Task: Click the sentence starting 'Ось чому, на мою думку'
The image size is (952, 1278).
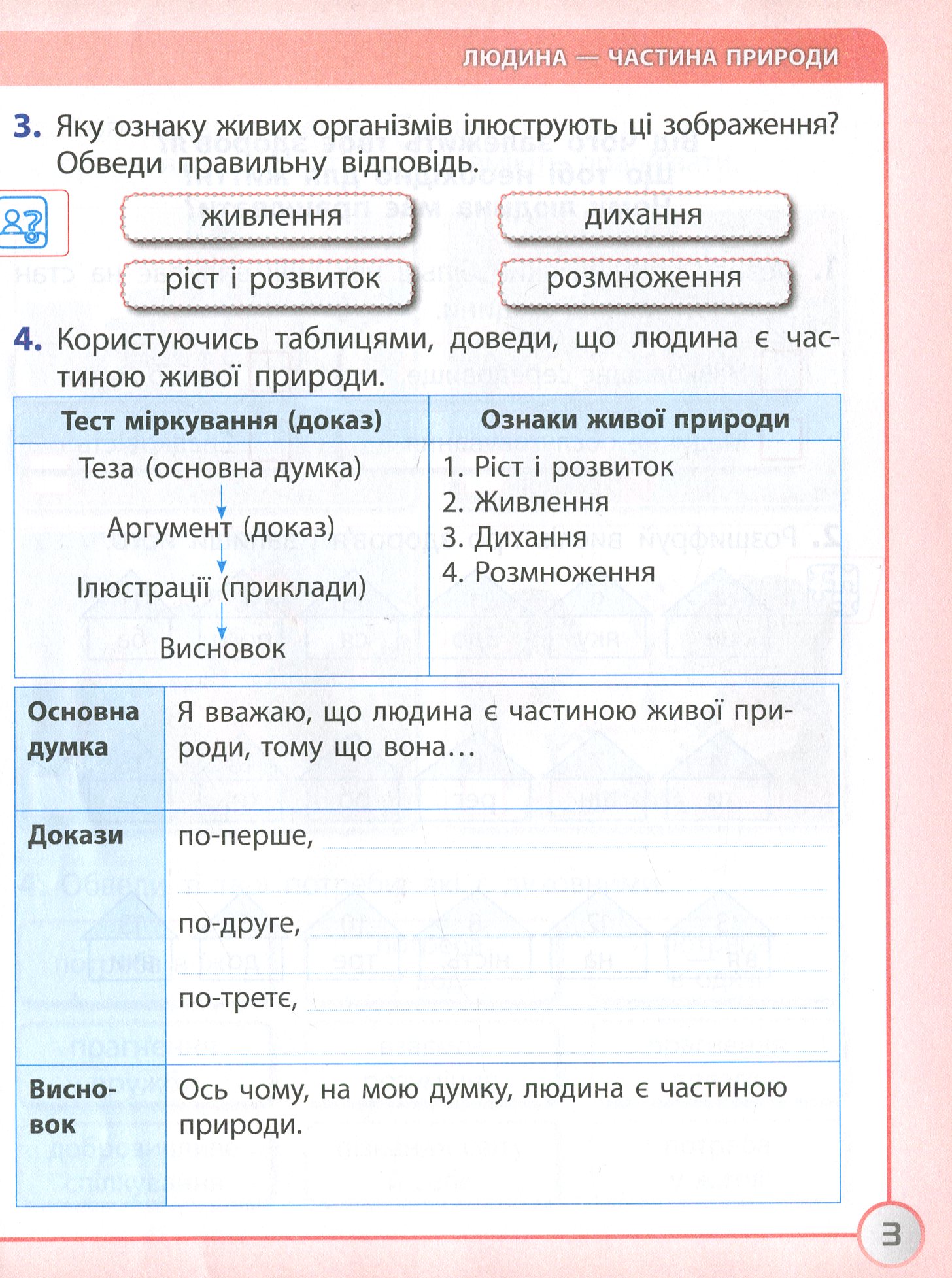Action: click(483, 1107)
